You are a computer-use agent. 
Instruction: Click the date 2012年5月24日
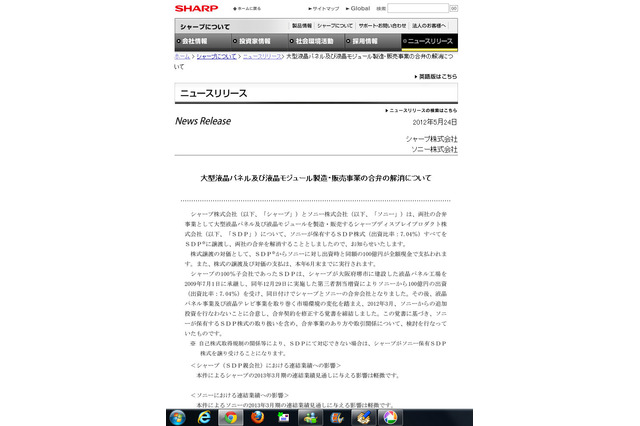tap(435, 122)
